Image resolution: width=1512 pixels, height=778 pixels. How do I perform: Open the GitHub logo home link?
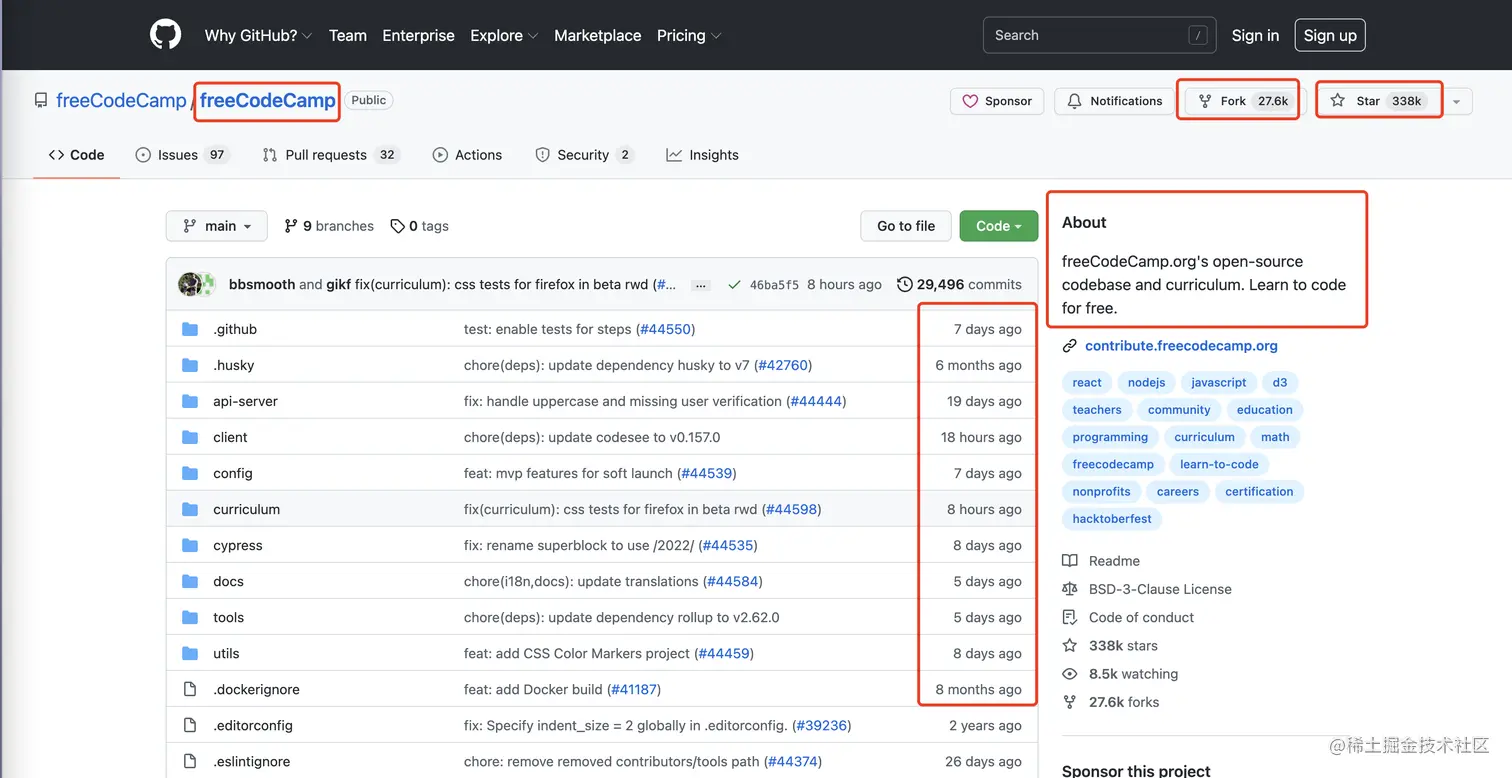pyautogui.click(x=165, y=35)
